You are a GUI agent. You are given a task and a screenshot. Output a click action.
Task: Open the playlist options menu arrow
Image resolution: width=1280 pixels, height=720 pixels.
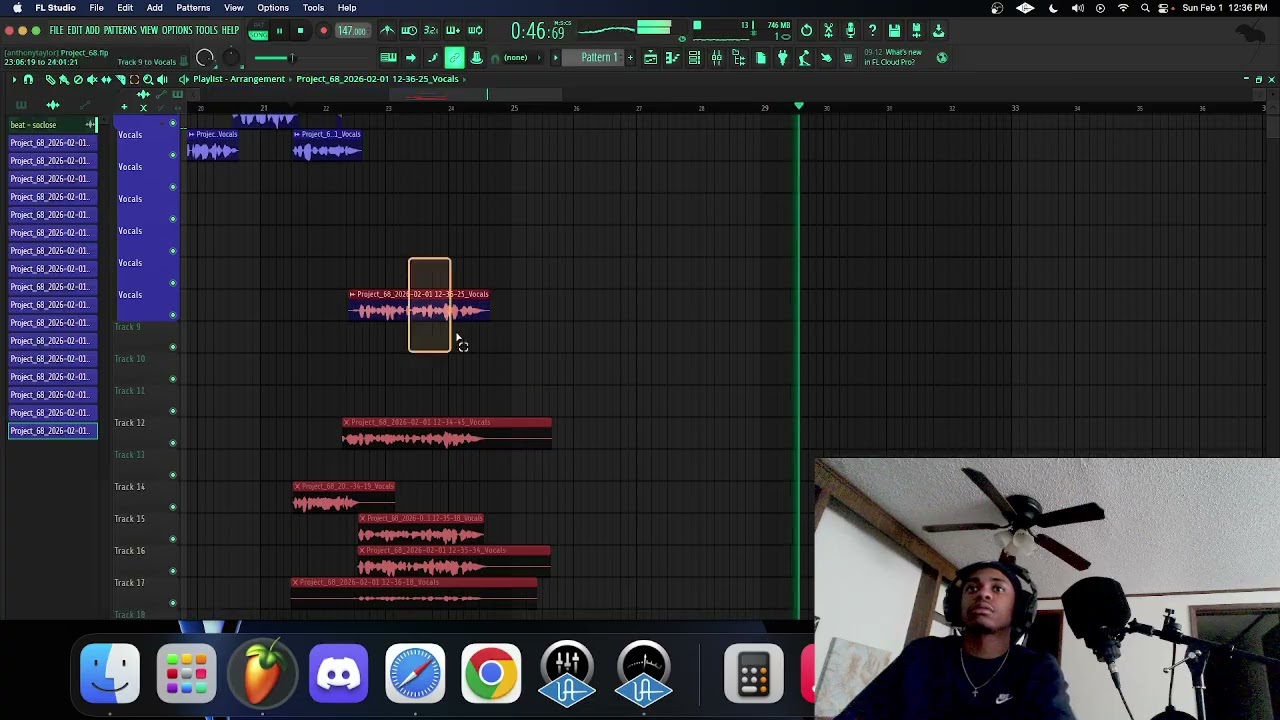pyautogui.click(x=13, y=79)
